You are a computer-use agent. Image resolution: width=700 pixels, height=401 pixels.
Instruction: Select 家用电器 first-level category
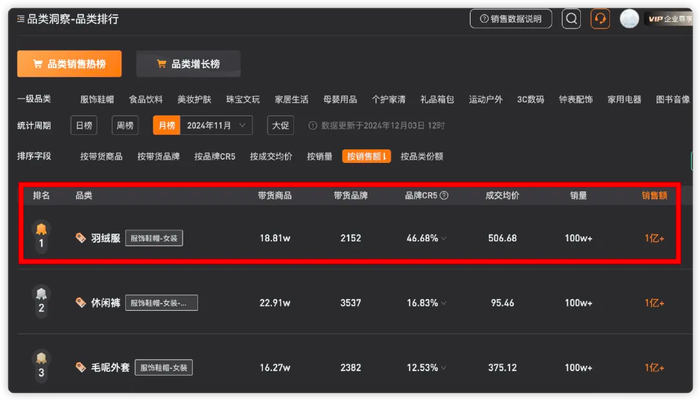(625, 99)
